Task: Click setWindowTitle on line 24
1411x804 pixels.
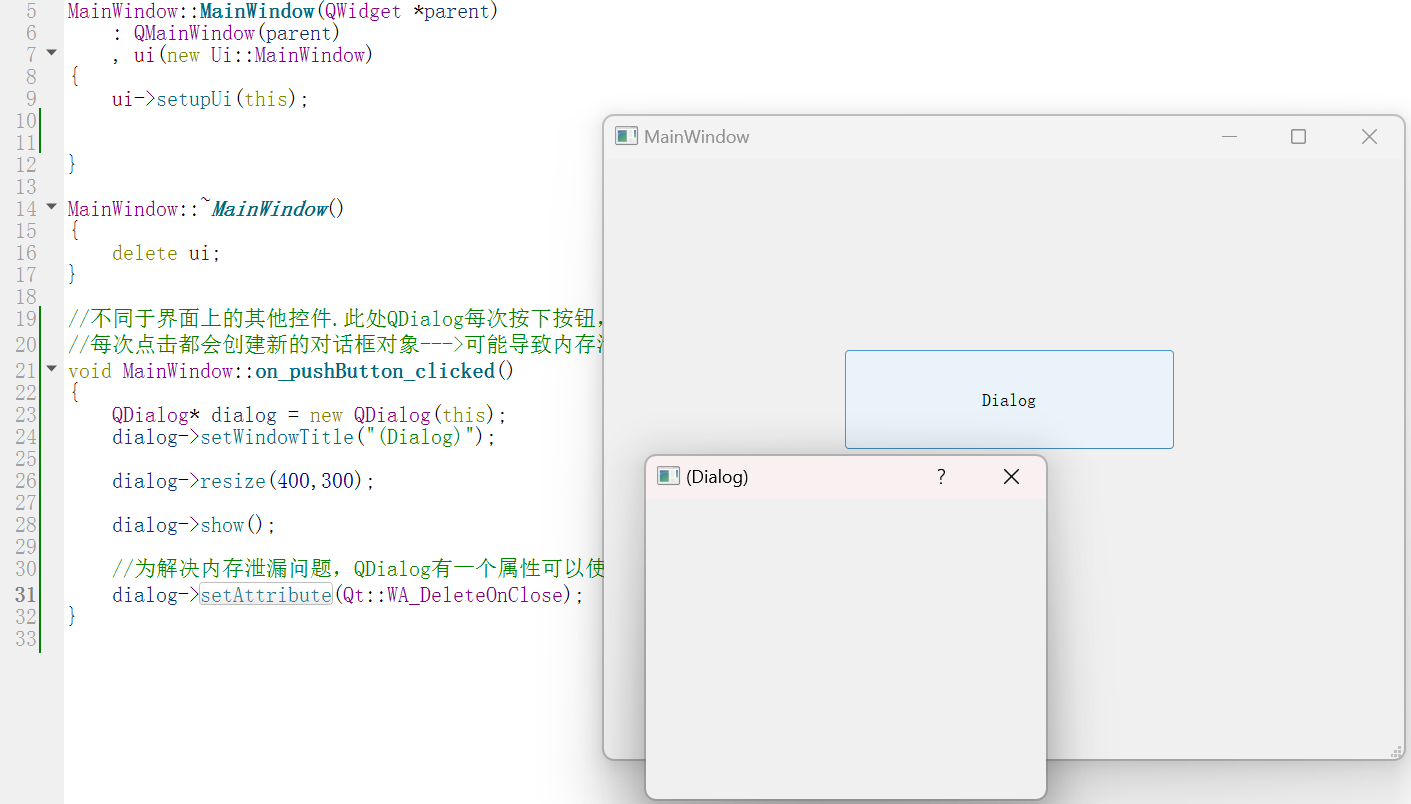Action: (x=277, y=437)
